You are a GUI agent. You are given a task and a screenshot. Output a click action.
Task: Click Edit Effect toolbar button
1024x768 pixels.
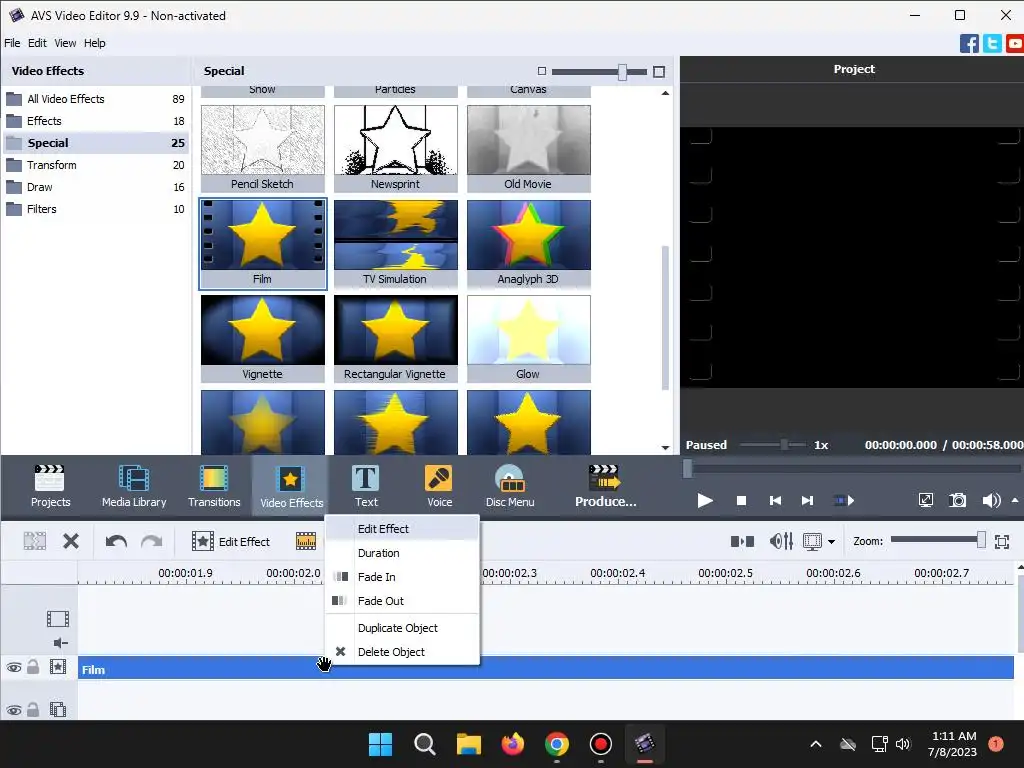[x=231, y=541]
